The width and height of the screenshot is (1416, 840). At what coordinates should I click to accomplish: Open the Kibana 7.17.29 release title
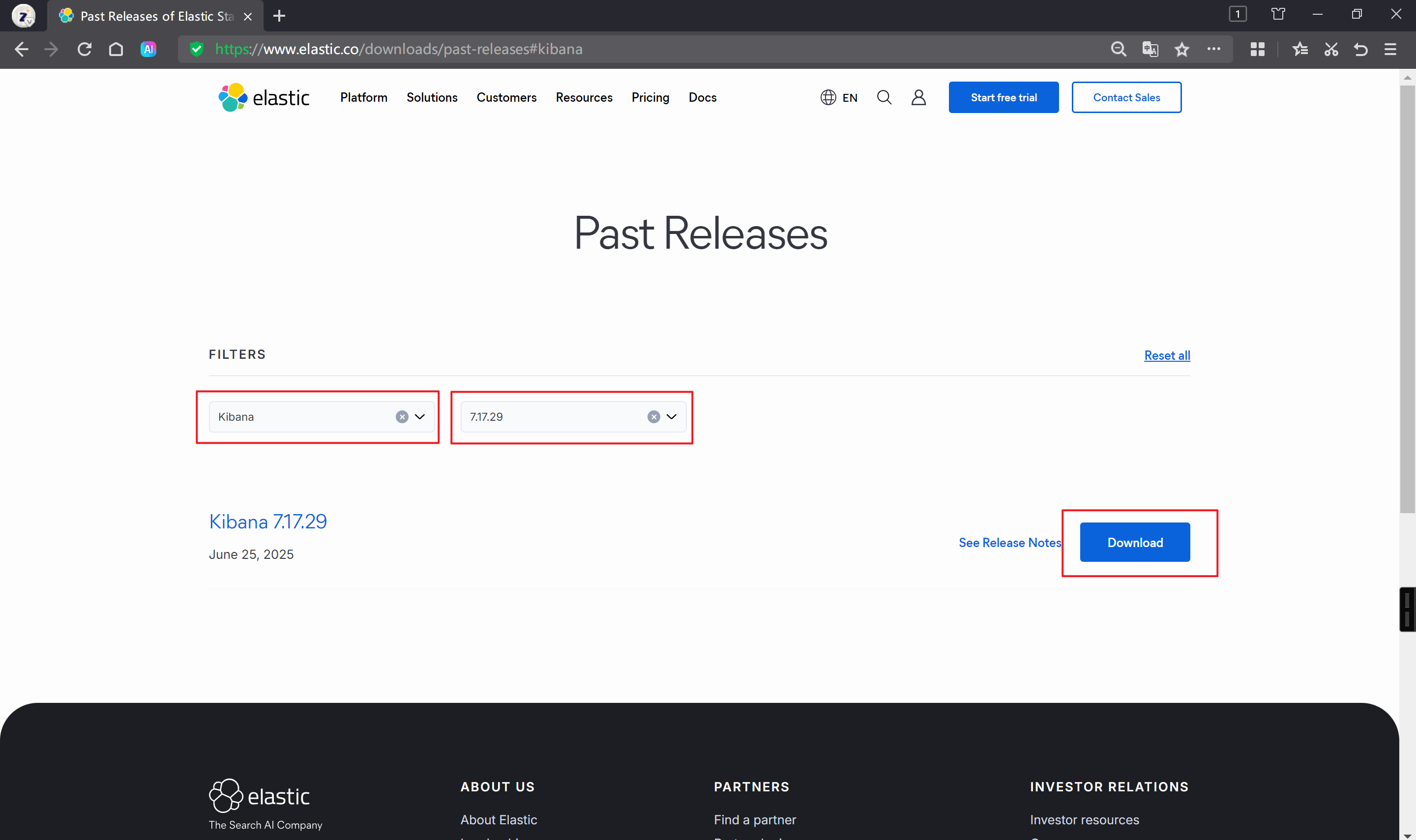tap(268, 521)
